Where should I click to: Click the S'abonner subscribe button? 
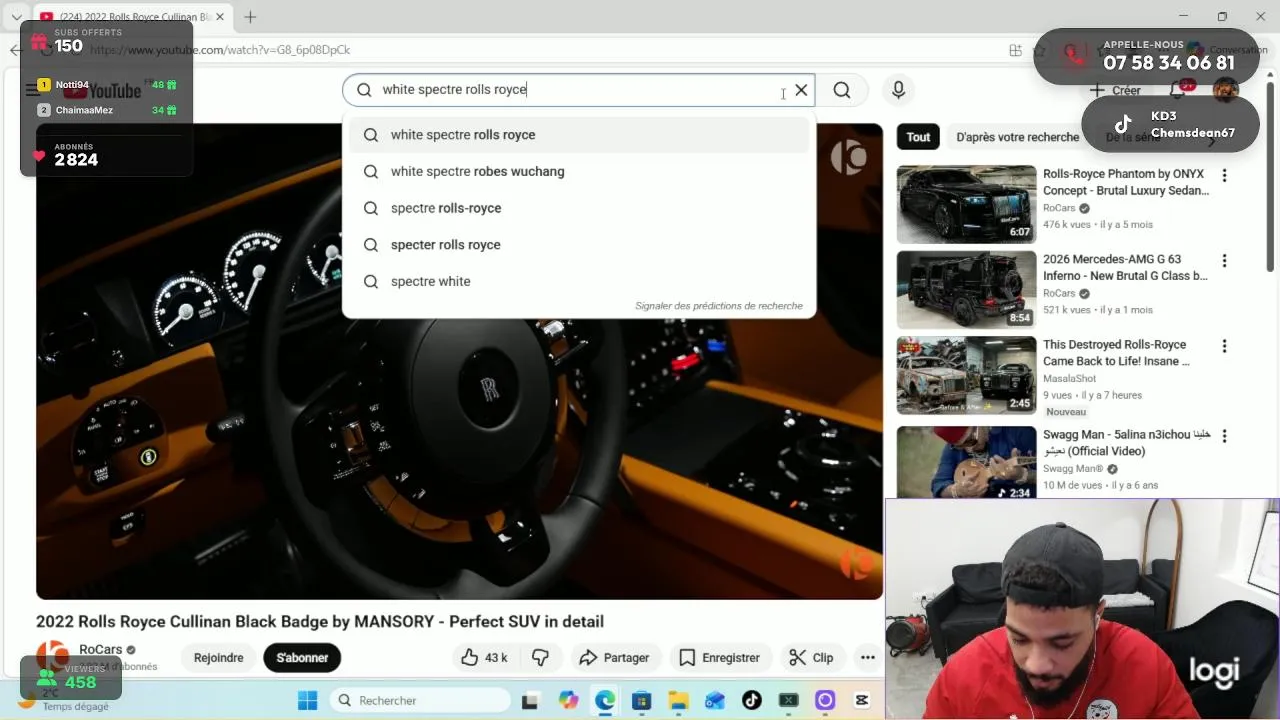302,658
